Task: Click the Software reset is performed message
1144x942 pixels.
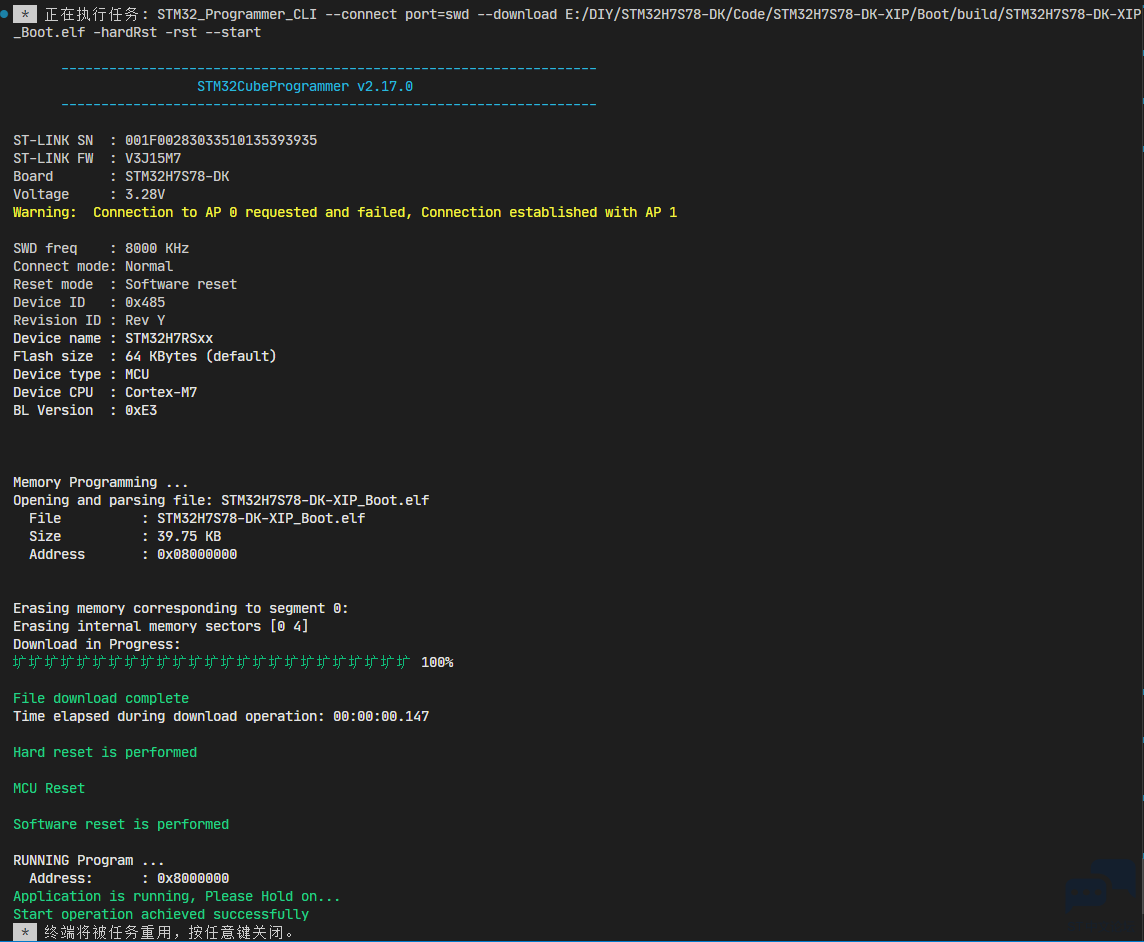Action: point(121,825)
